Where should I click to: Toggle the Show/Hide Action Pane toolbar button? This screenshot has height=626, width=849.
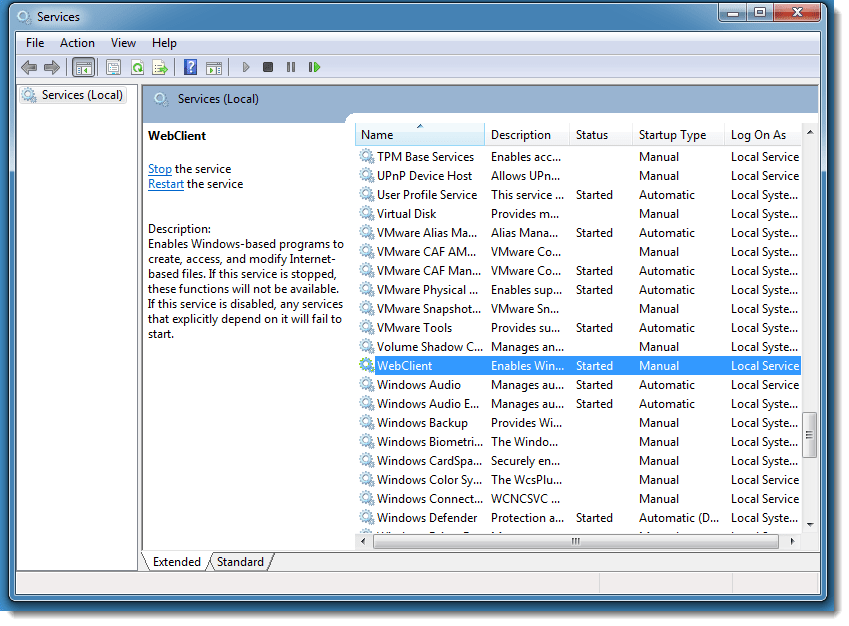(213, 67)
